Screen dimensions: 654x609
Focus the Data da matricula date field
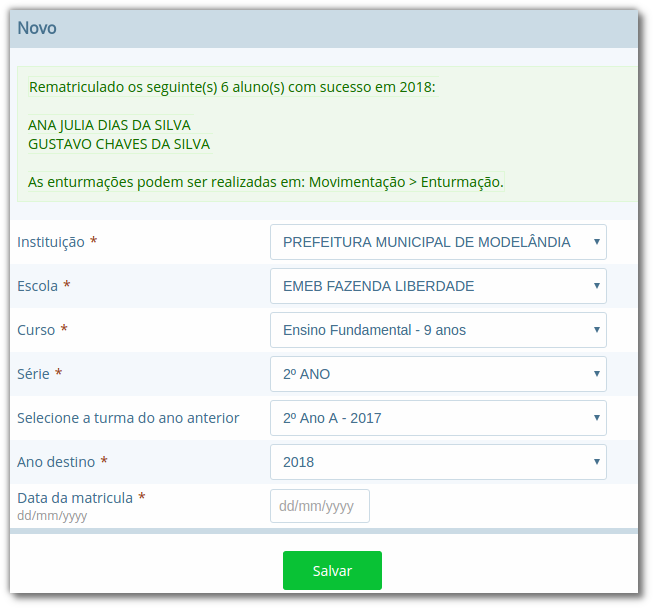(x=320, y=506)
